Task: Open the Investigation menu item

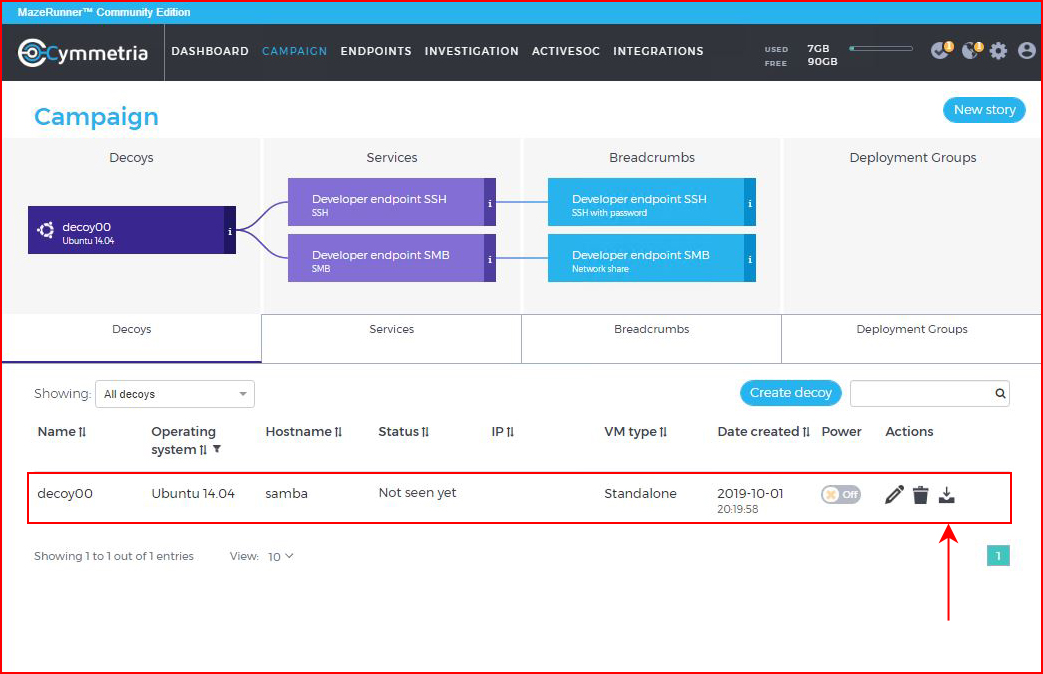Action: [x=472, y=51]
